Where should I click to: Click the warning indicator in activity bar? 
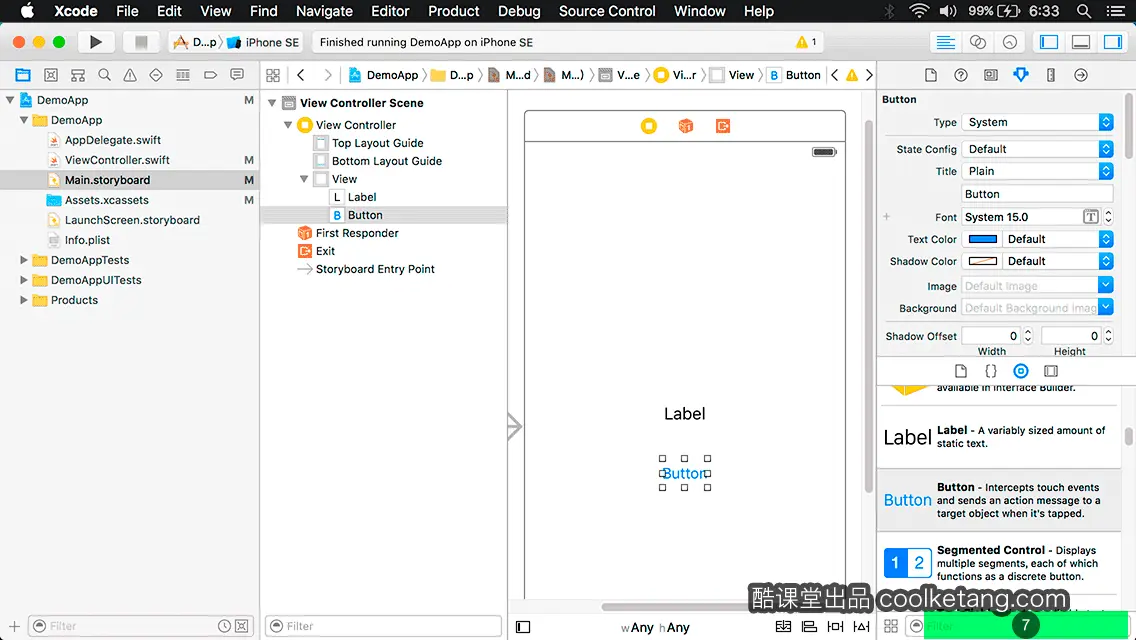(x=806, y=42)
